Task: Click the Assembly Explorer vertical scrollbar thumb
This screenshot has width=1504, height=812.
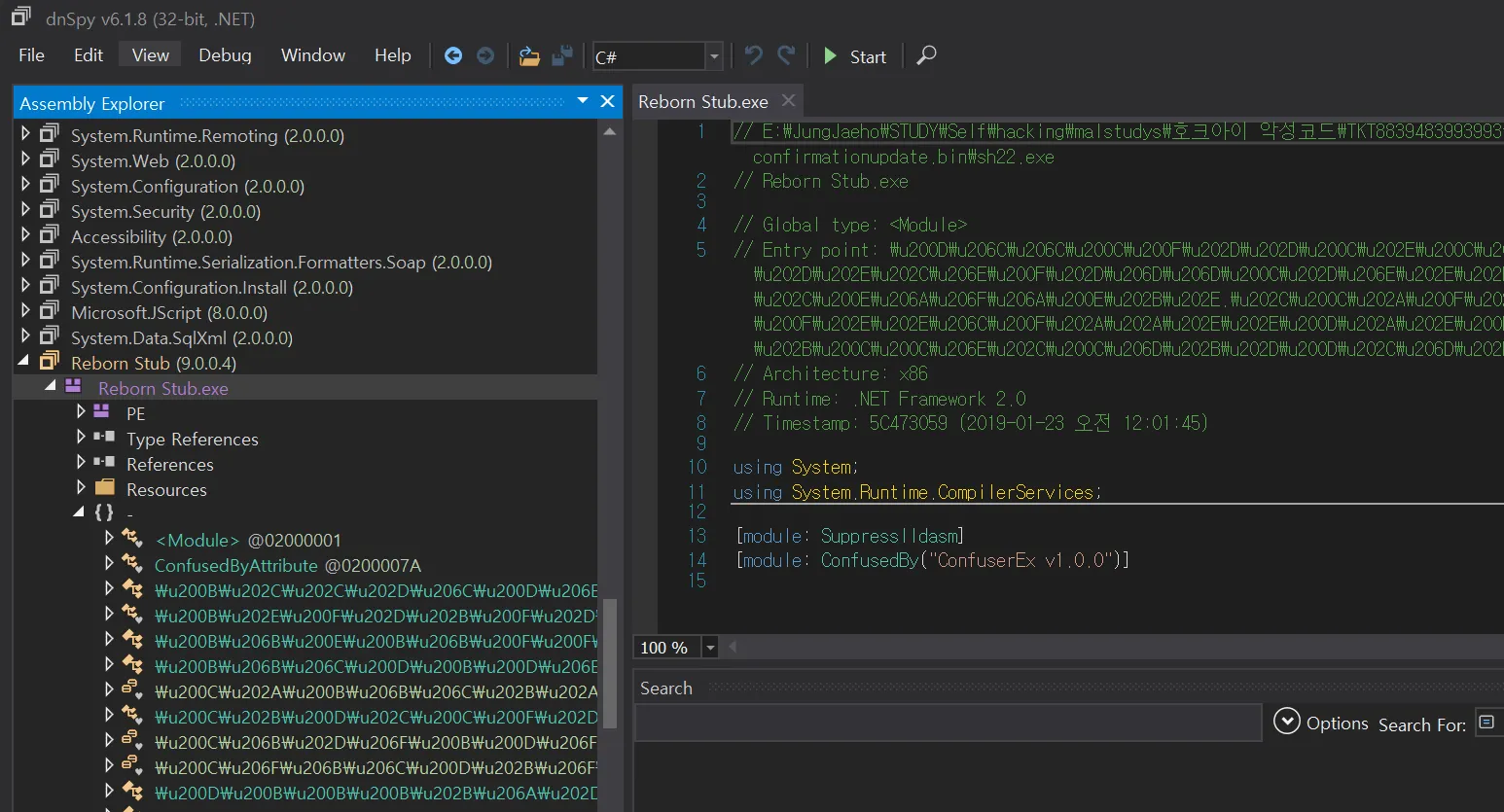Action: (x=610, y=661)
